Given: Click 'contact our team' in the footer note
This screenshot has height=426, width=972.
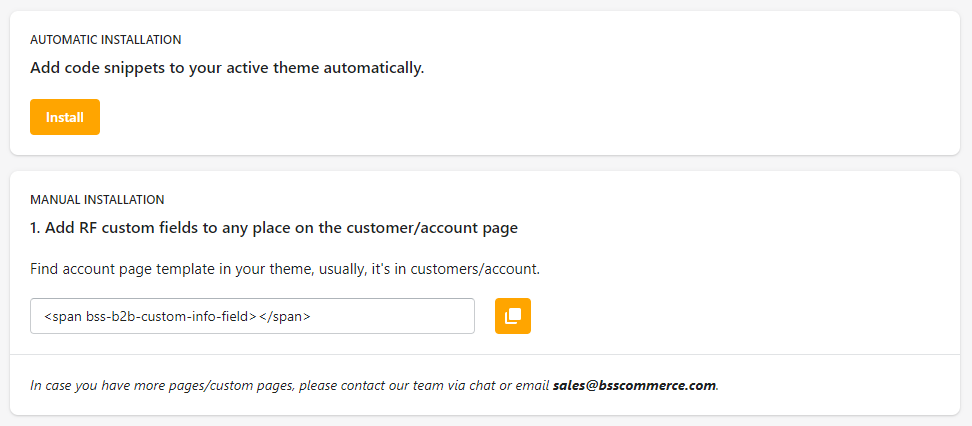Looking at the screenshot, I should pos(407,385).
